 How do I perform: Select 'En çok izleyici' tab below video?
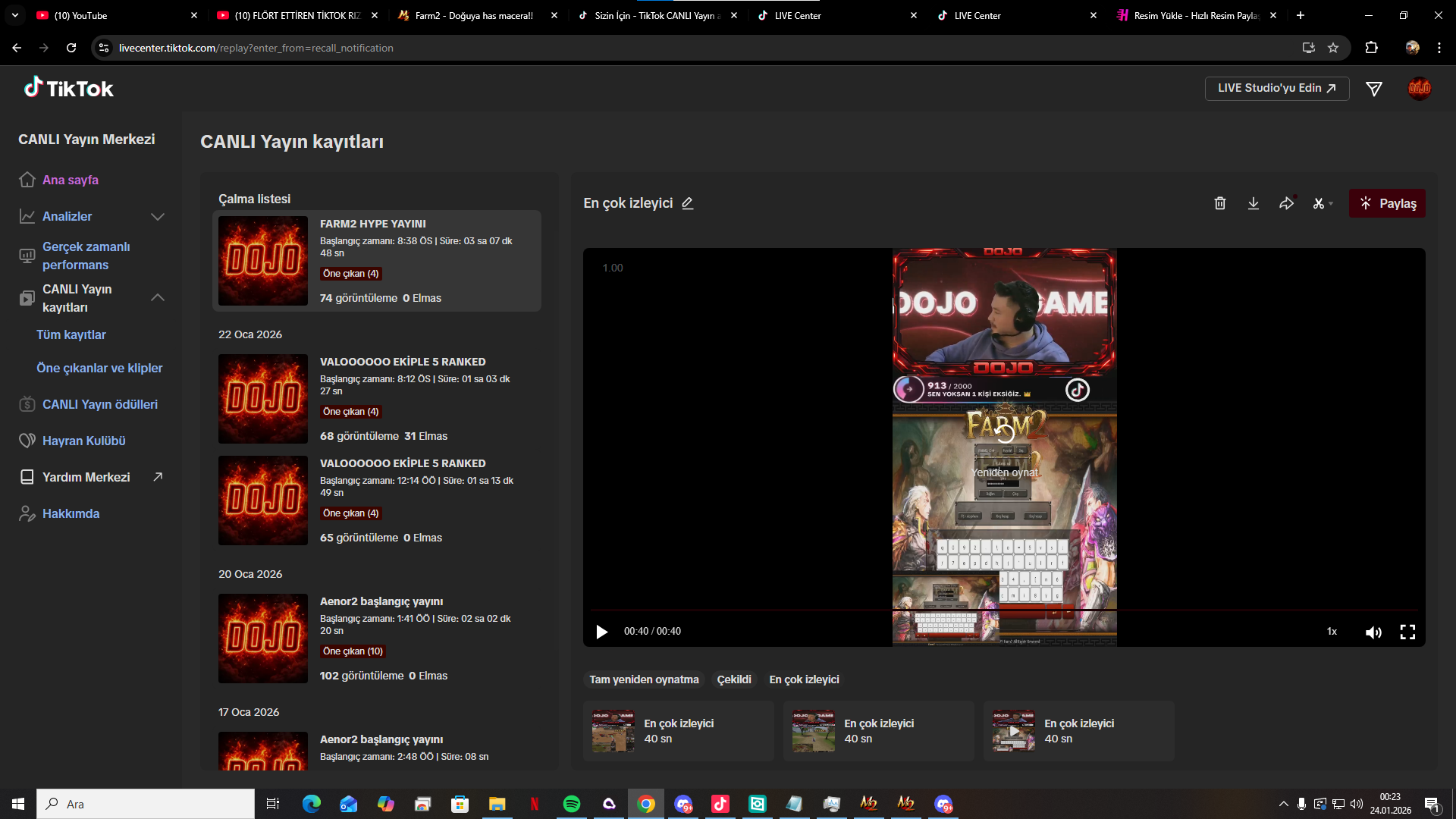[804, 679]
